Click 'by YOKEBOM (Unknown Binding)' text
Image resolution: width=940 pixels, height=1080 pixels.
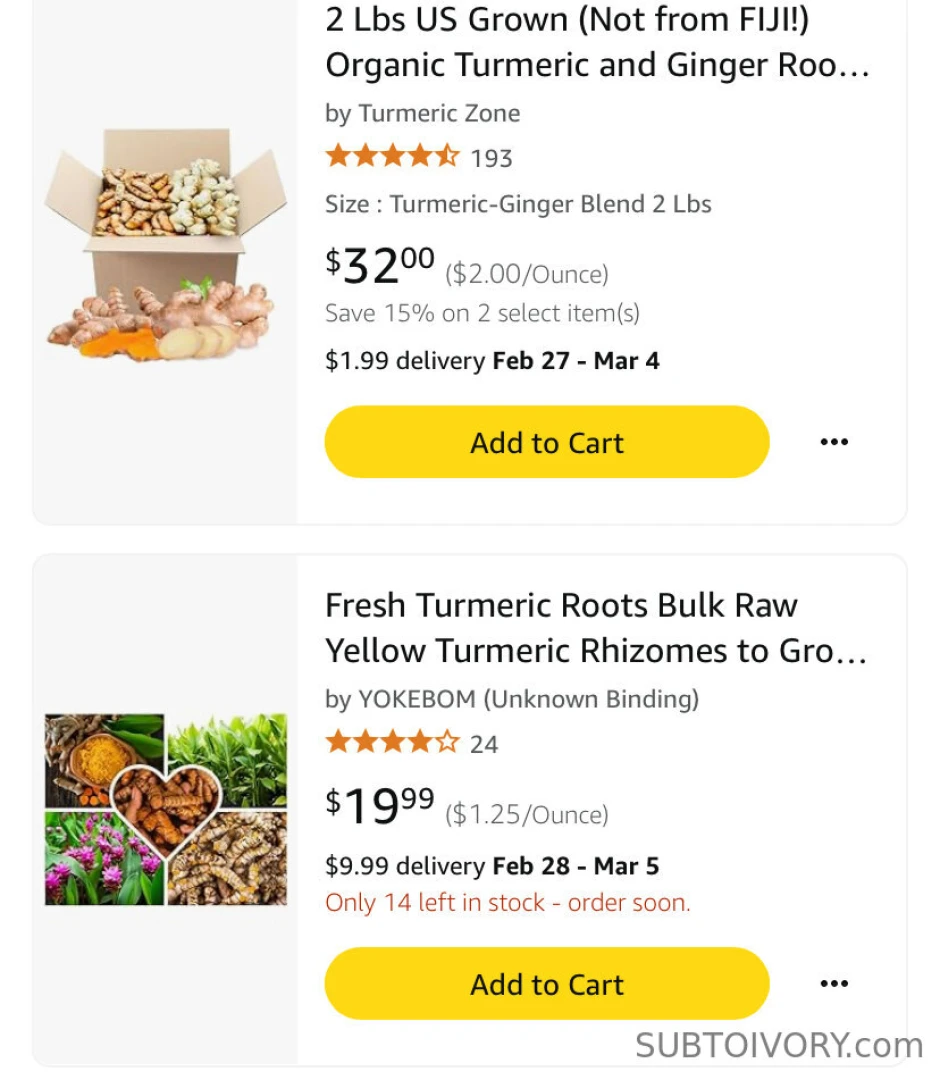511,699
